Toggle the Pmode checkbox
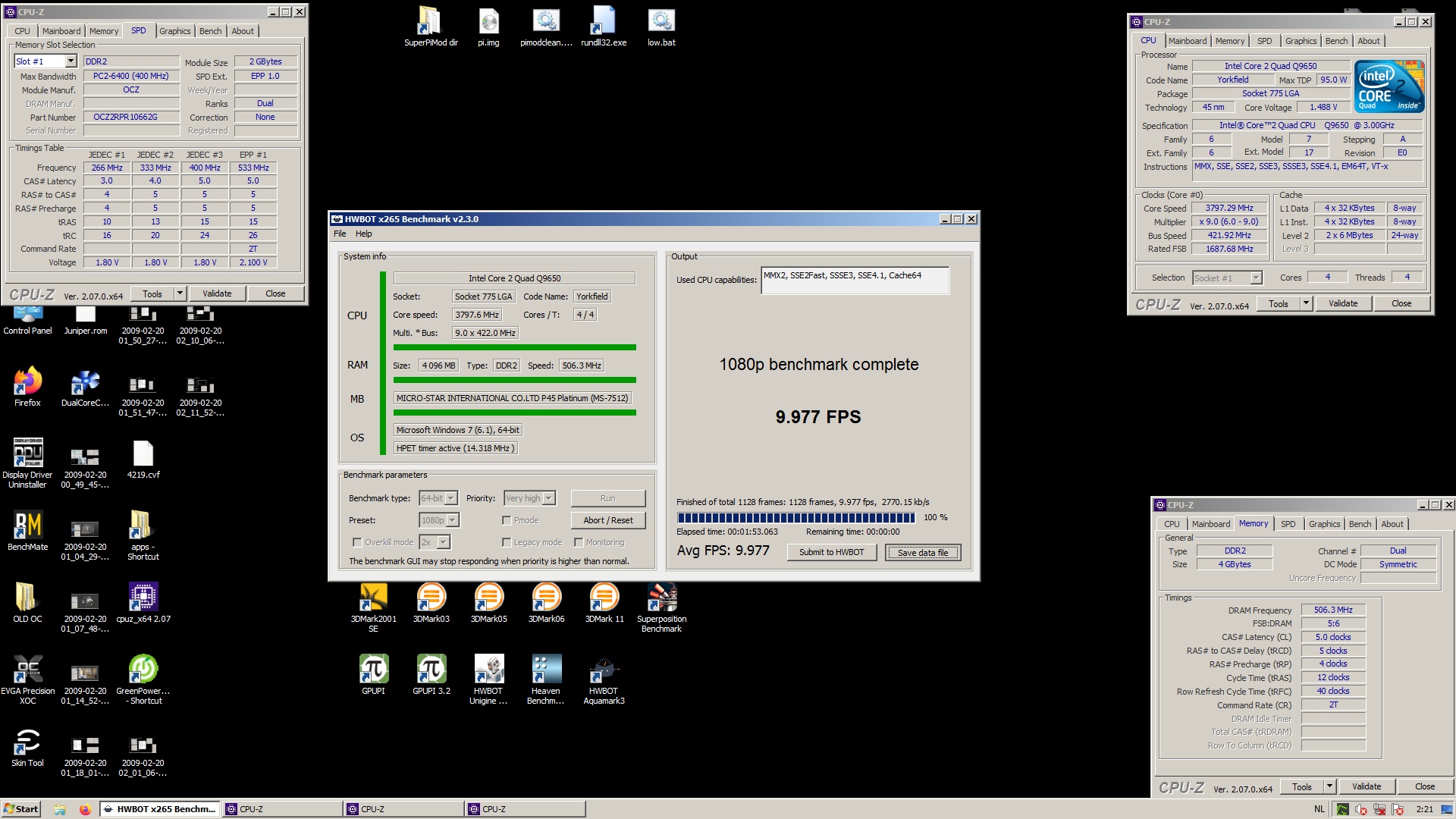 (507, 520)
